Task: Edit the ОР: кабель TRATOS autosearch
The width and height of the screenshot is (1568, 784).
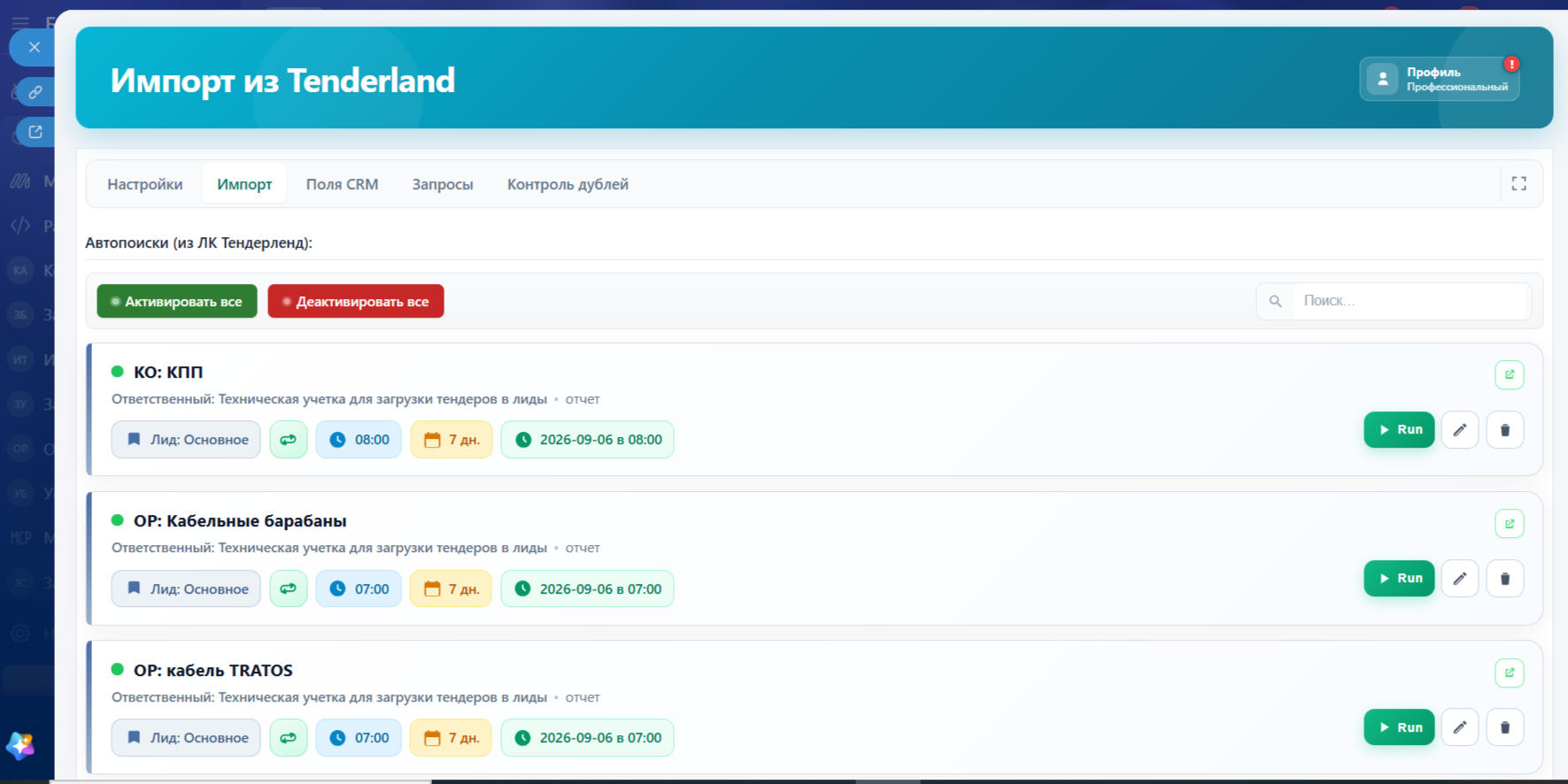Action: pos(1459,727)
